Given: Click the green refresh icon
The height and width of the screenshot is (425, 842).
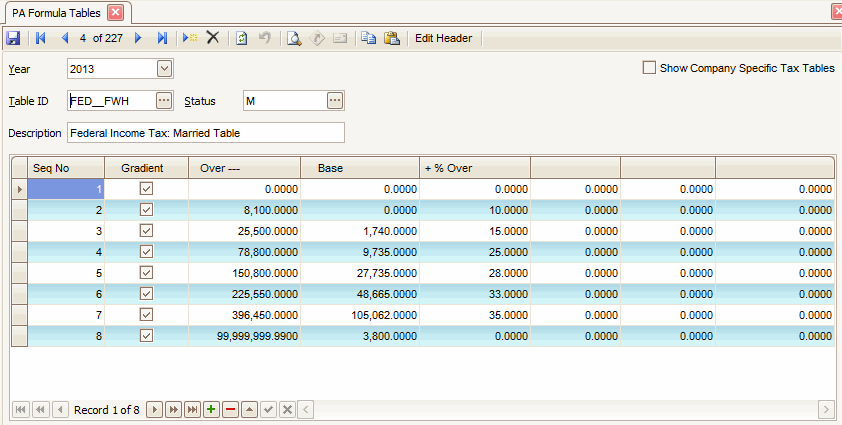Looking at the screenshot, I should (241, 38).
